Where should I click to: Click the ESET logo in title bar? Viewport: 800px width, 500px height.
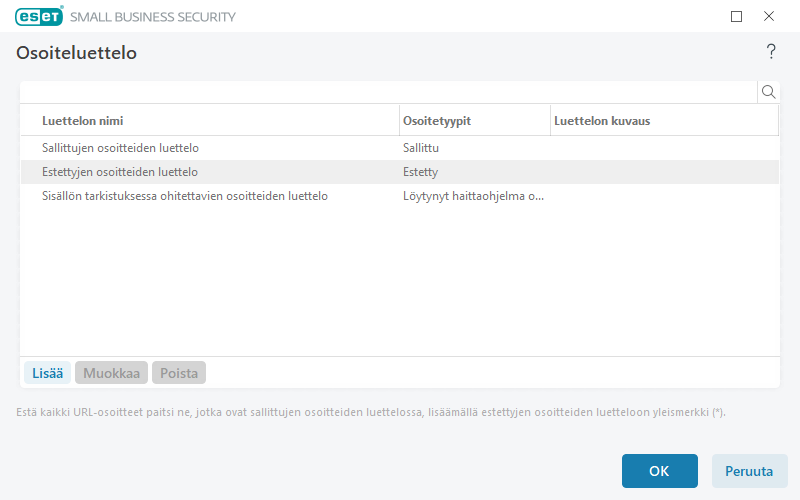coord(39,16)
